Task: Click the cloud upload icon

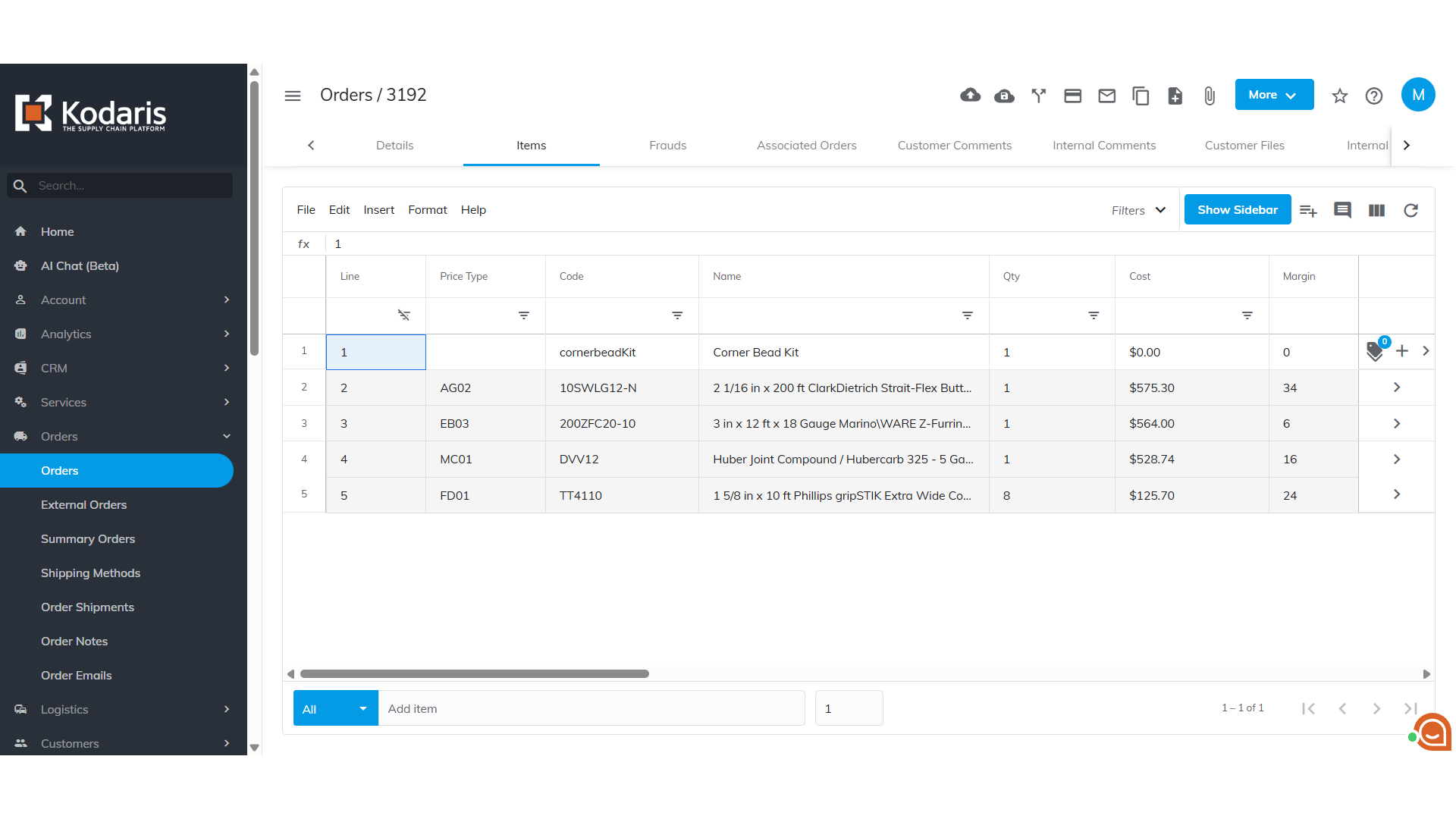Action: click(x=970, y=96)
